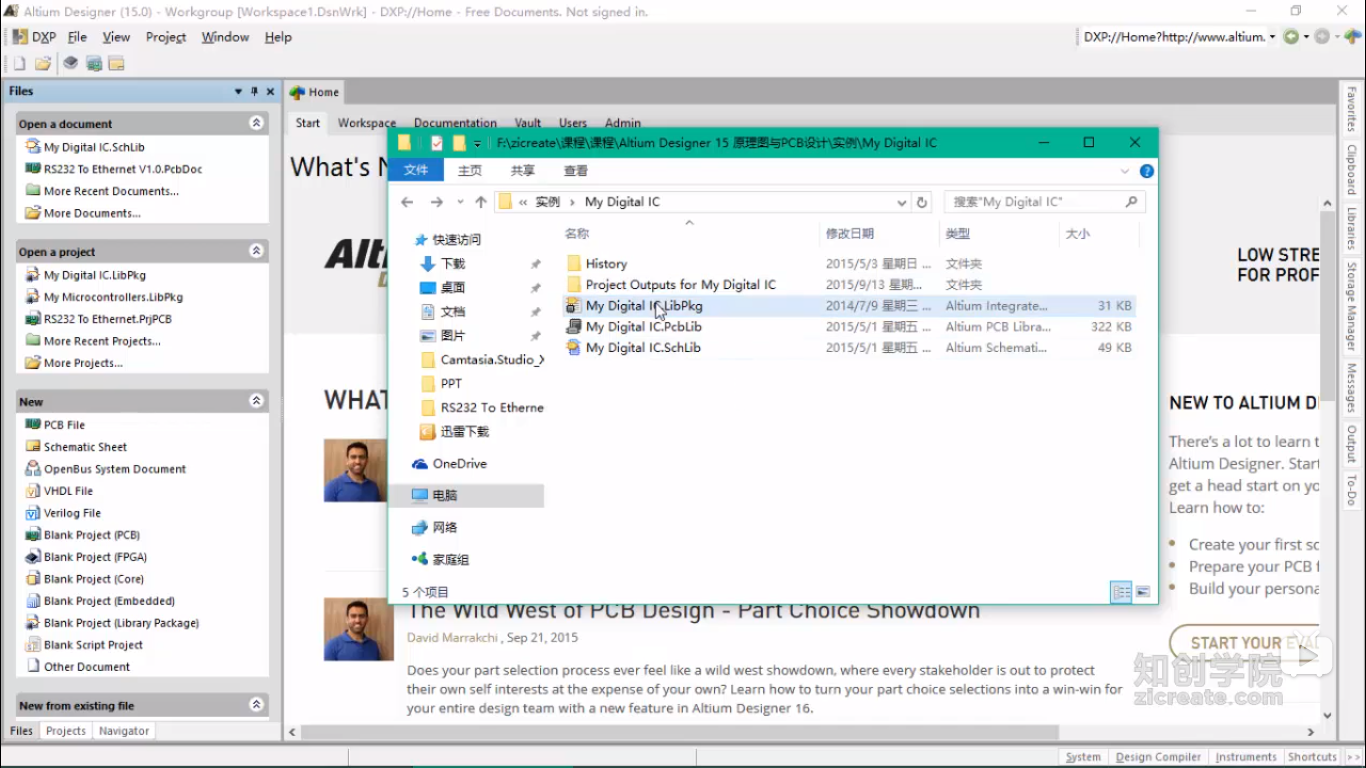The width and height of the screenshot is (1366, 768).
Task: Click Explorer search box
Action: point(1045,202)
